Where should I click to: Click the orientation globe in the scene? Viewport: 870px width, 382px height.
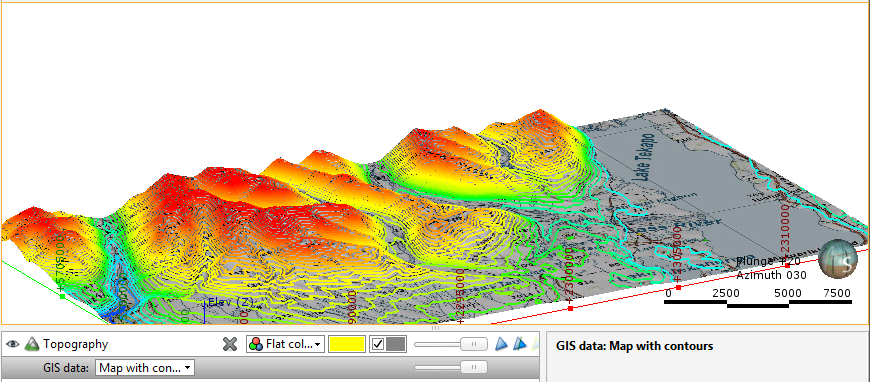pyautogui.click(x=838, y=259)
